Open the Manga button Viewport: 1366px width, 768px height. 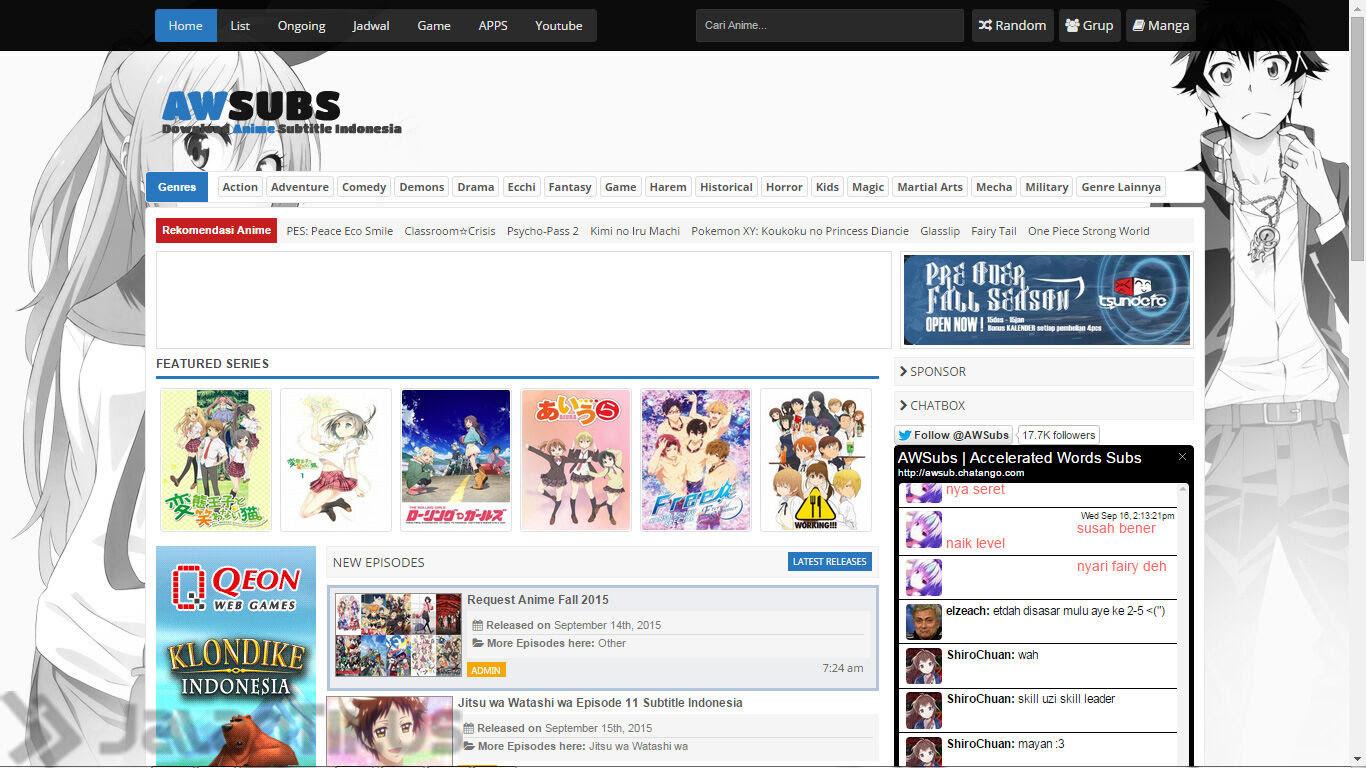1160,25
